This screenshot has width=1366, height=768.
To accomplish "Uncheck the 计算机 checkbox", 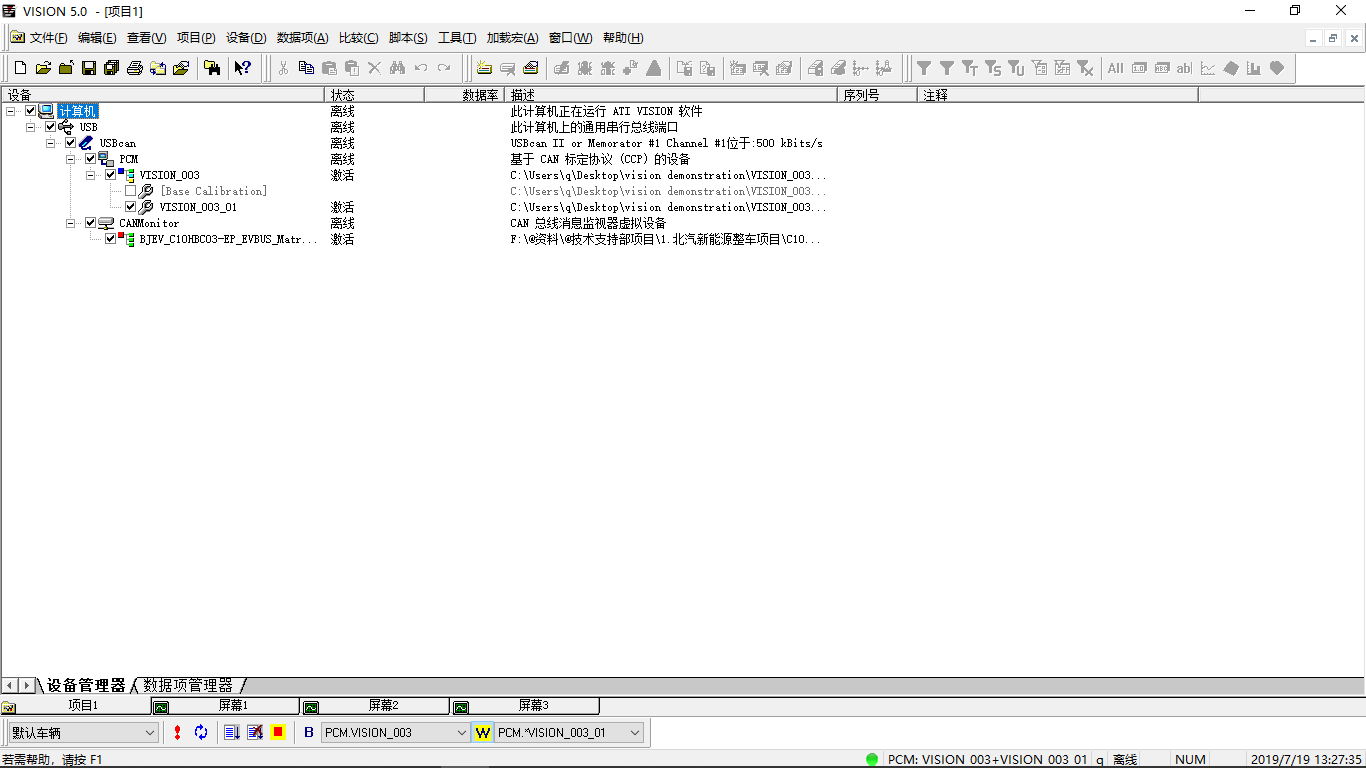I will click(x=31, y=111).
